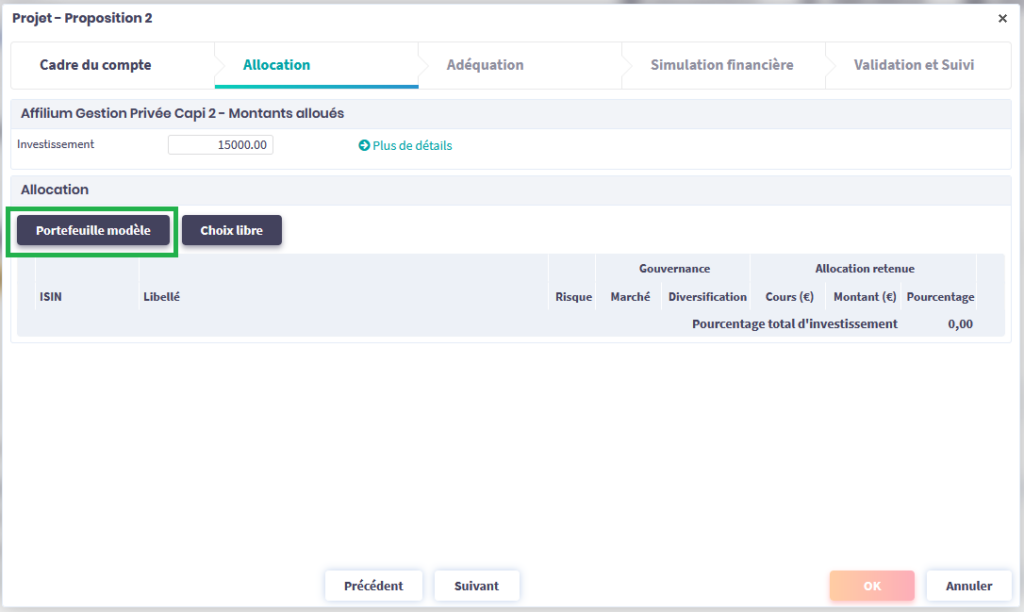The width and height of the screenshot is (1024, 612).
Task: Cancel the dialog with Annuler
Action: 968,586
